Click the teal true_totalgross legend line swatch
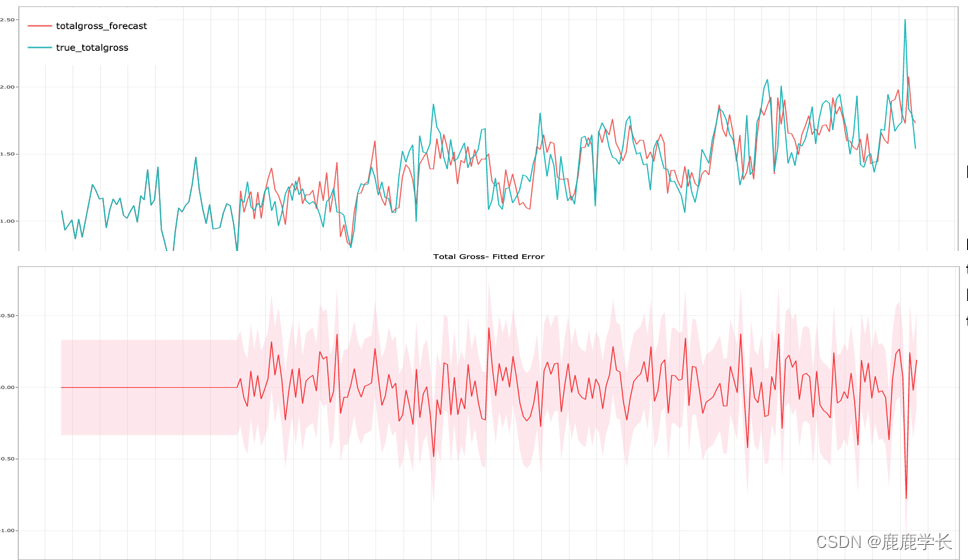Viewport: 968px width, 560px height. (40, 48)
